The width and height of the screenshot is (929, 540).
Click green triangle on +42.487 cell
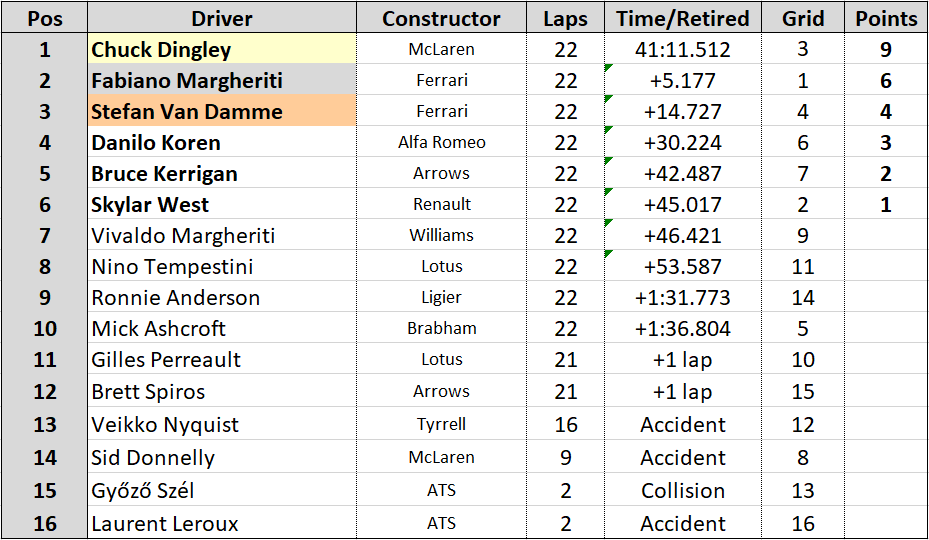(x=608, y=161)
